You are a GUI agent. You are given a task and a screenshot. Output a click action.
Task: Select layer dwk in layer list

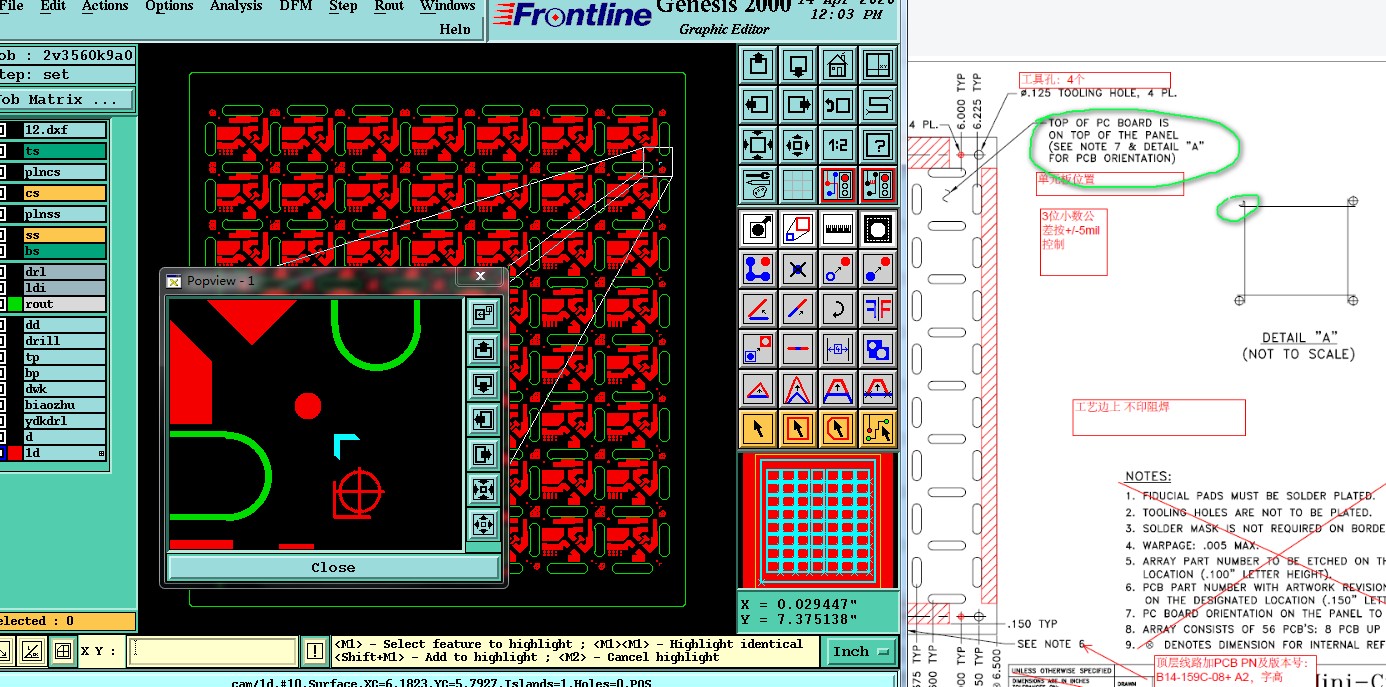pos(65,389)
